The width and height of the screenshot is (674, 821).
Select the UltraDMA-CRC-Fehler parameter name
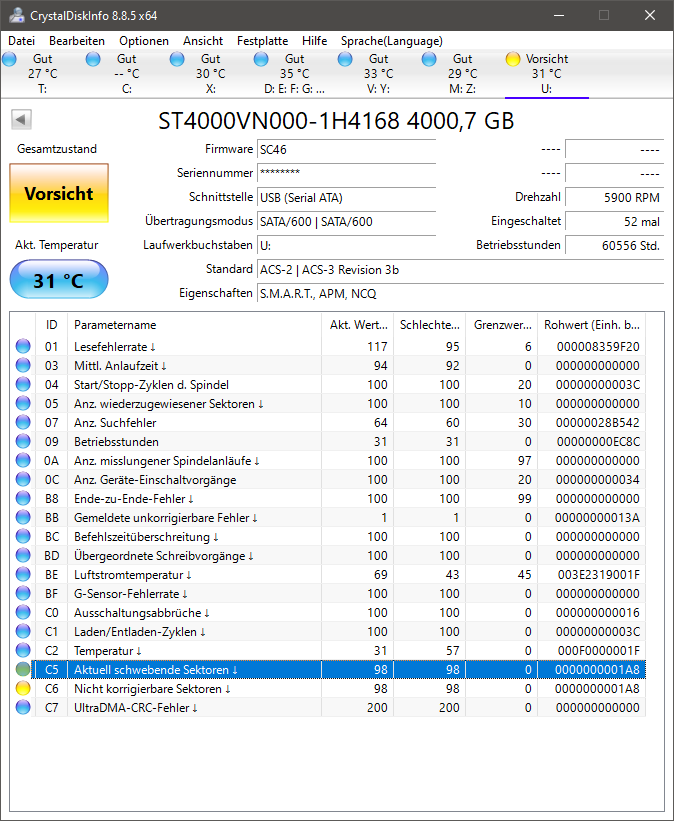136,708
